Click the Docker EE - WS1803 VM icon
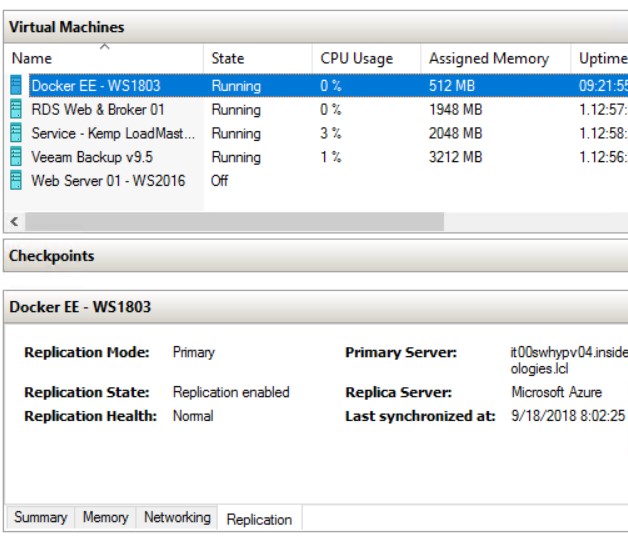The height and width of the screenshot is (541, 628). tap(16, 85)
